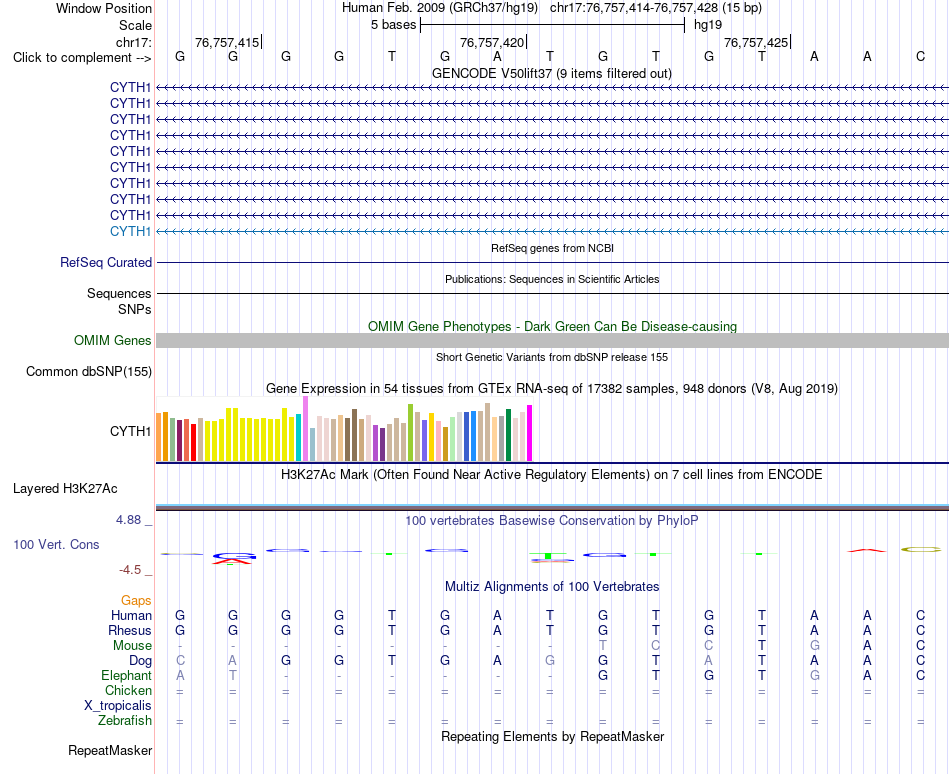Open the 'Gene Expression in 54 tissues from GTEx' title
The width and height of the screenshot is (950, 774).
pyautogui.click(x=552, y=389)
